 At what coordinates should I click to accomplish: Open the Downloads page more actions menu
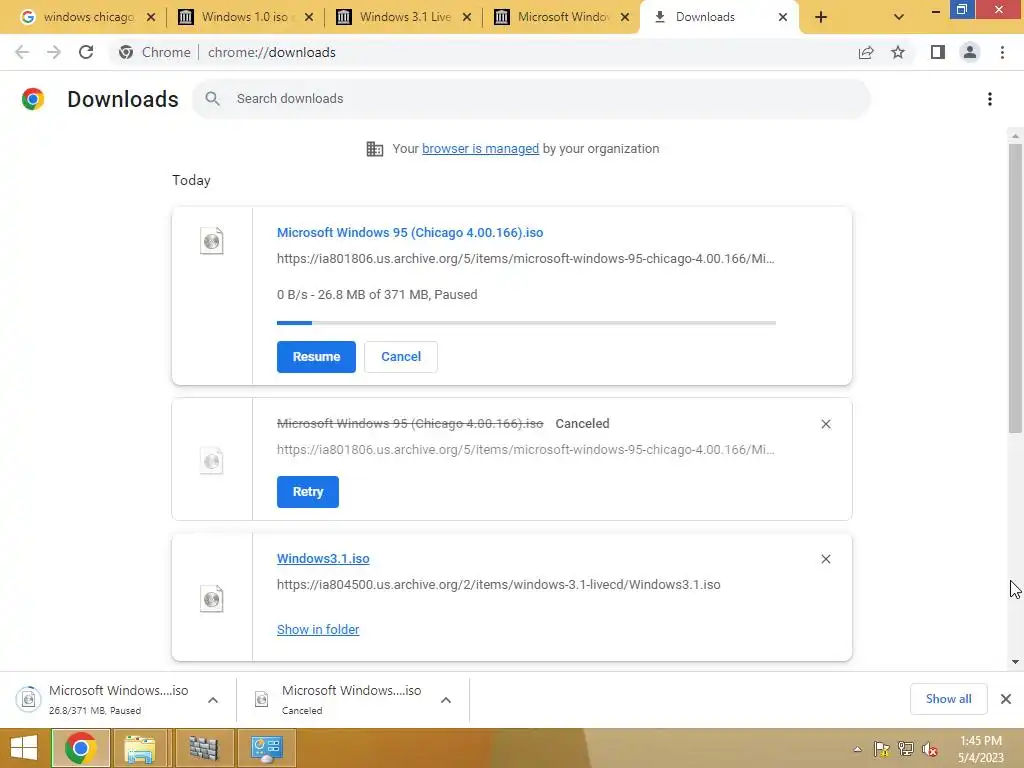tap(990, 99)
